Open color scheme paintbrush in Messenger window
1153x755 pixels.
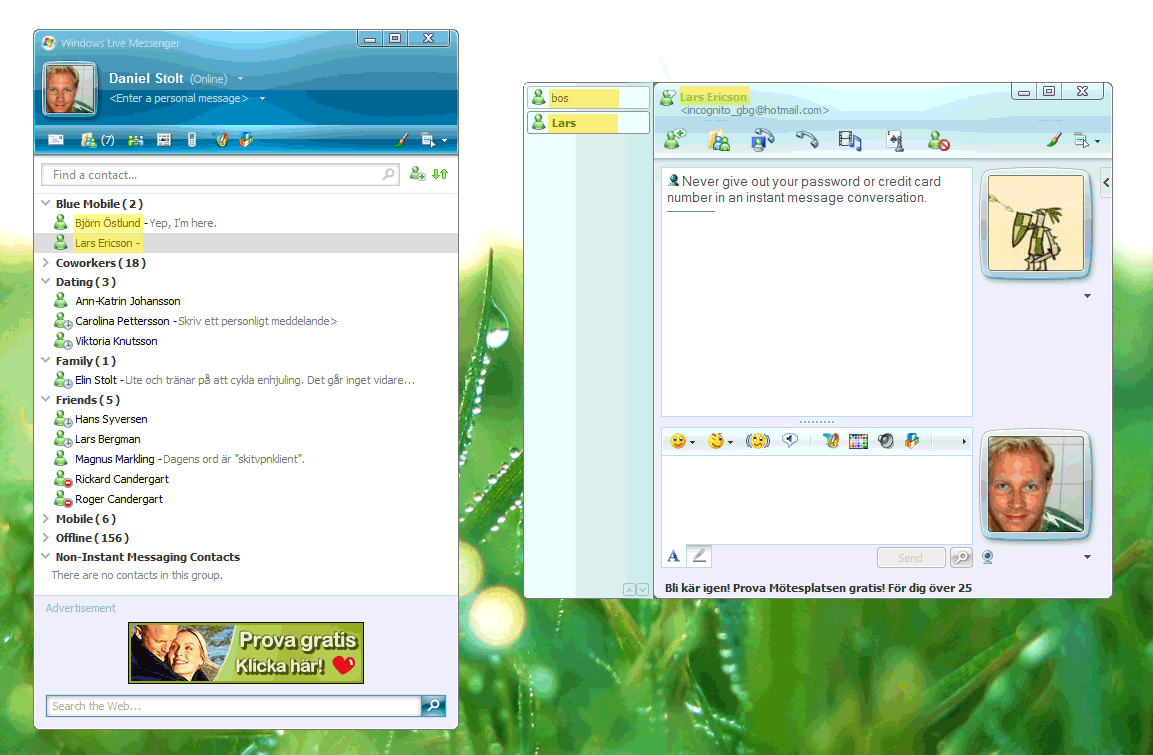(x=400, y=140)
